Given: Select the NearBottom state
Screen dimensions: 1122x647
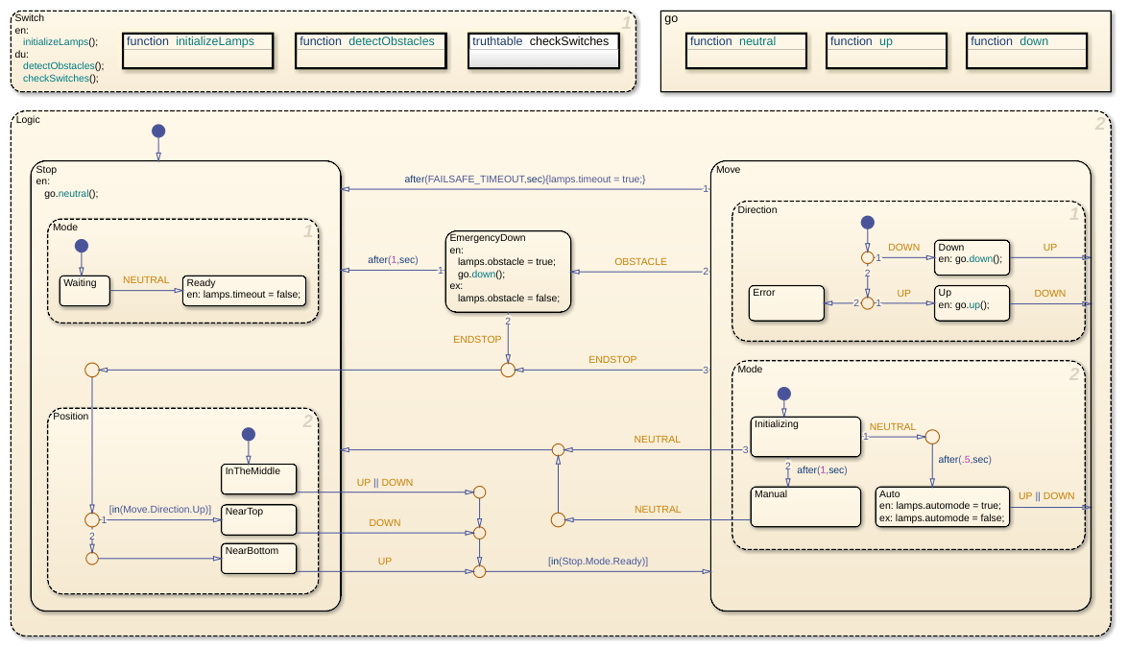Looking at the screenshot, I should [259, 558].
